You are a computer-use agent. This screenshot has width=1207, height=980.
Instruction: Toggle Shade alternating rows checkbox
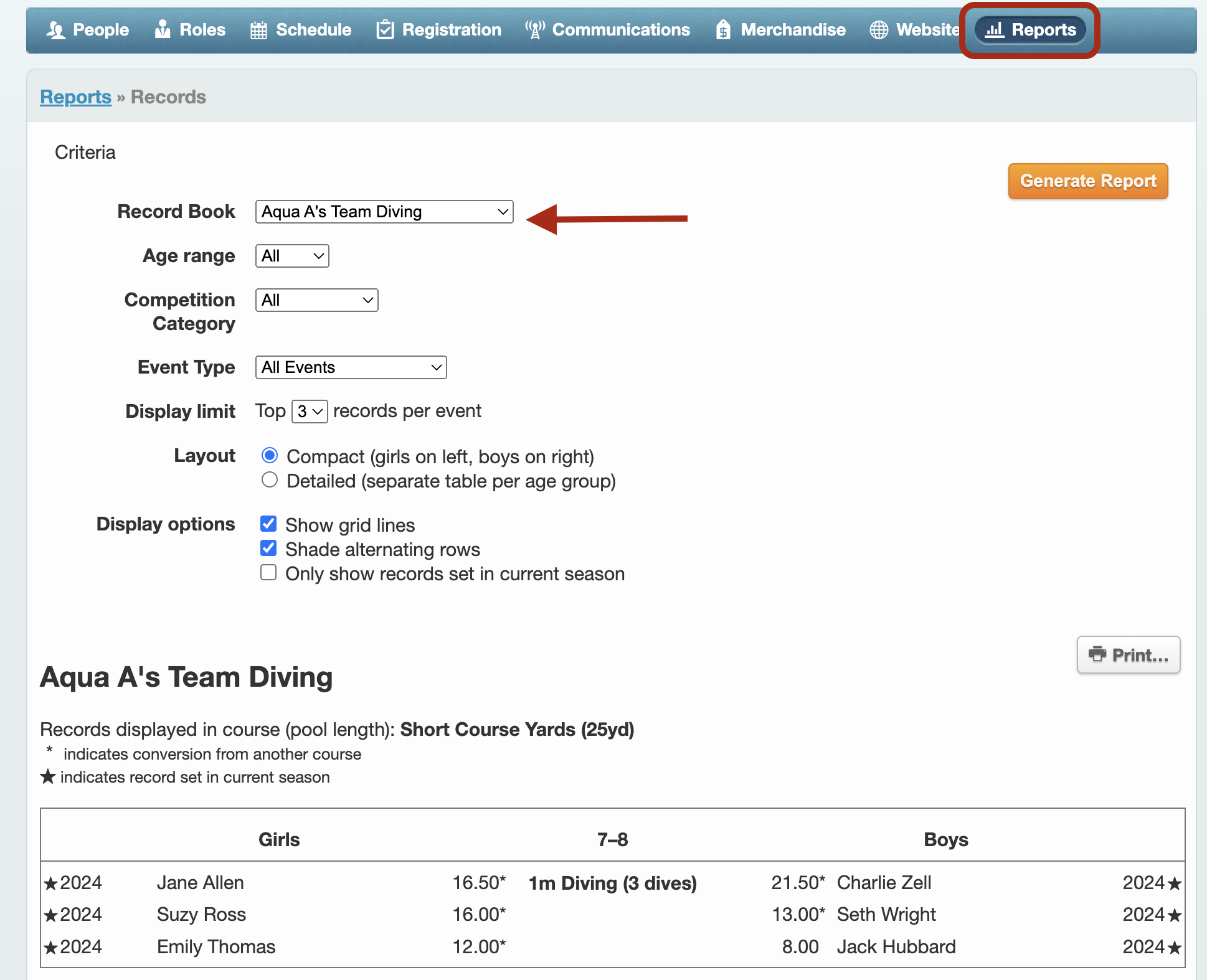pos(268,549)
